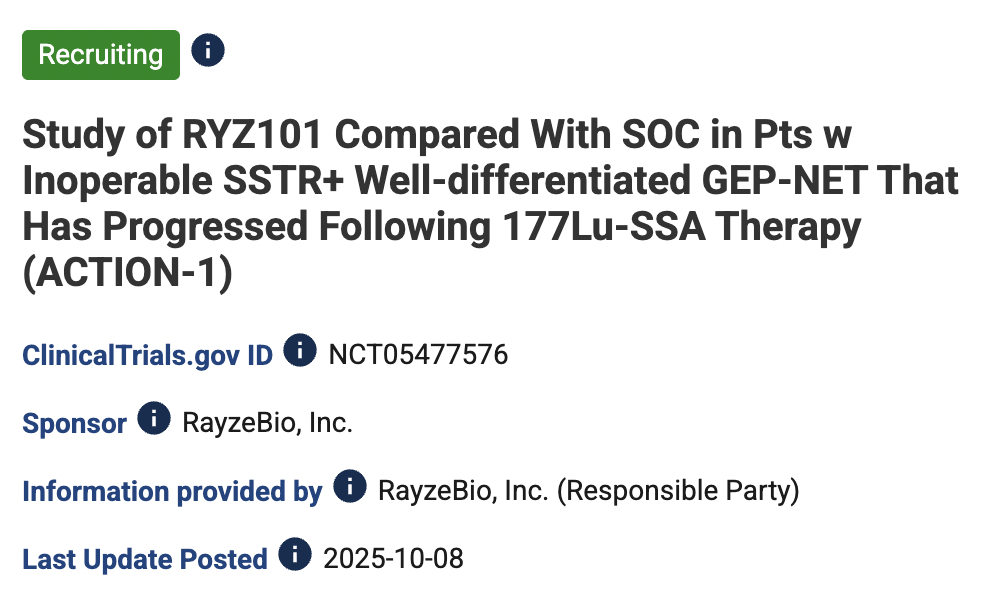Viewport: 986px width, 602px height.
Task: Click the Last Update Posted label
Action: click(x=145, y=559)
